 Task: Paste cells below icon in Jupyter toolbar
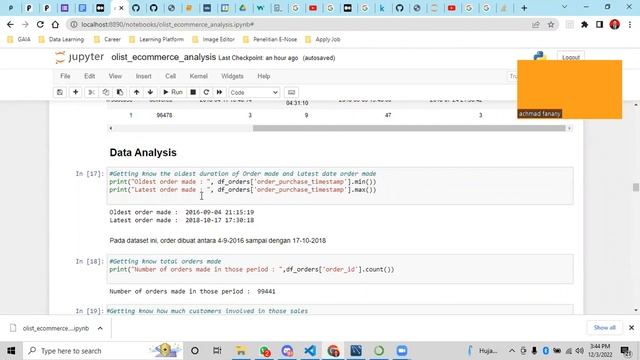coord(120,92)
